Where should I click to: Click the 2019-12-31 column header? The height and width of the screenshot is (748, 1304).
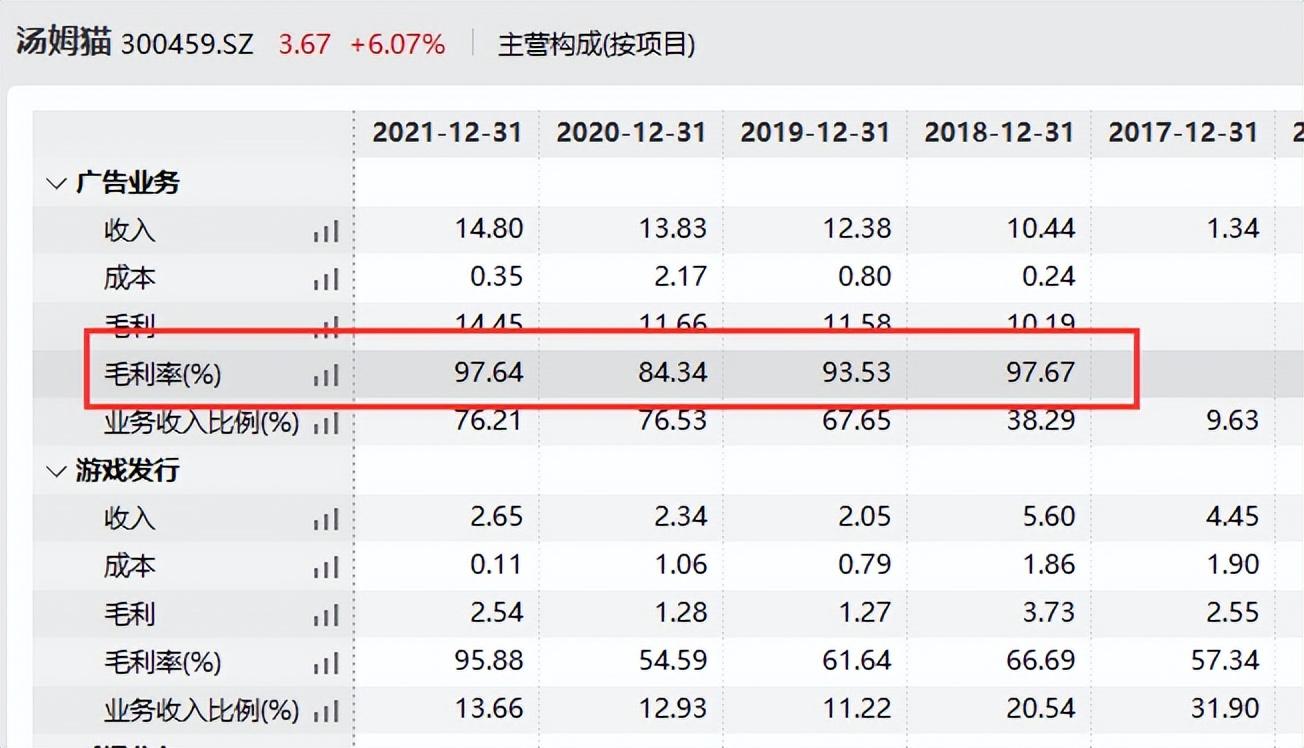[x=815, y=133]
